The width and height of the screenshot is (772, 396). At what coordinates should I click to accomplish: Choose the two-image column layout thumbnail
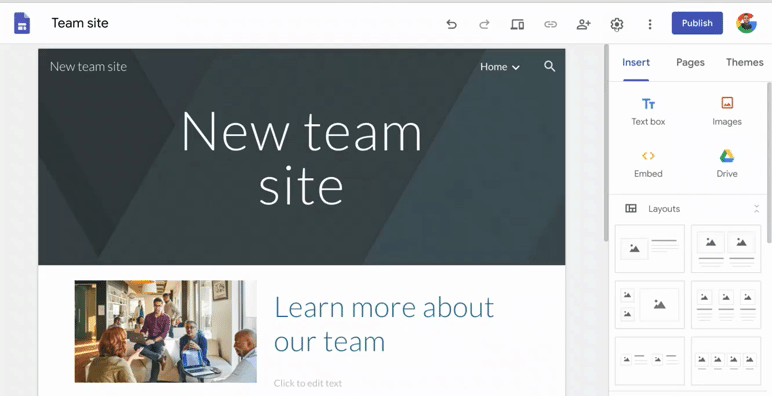point(726,249)
